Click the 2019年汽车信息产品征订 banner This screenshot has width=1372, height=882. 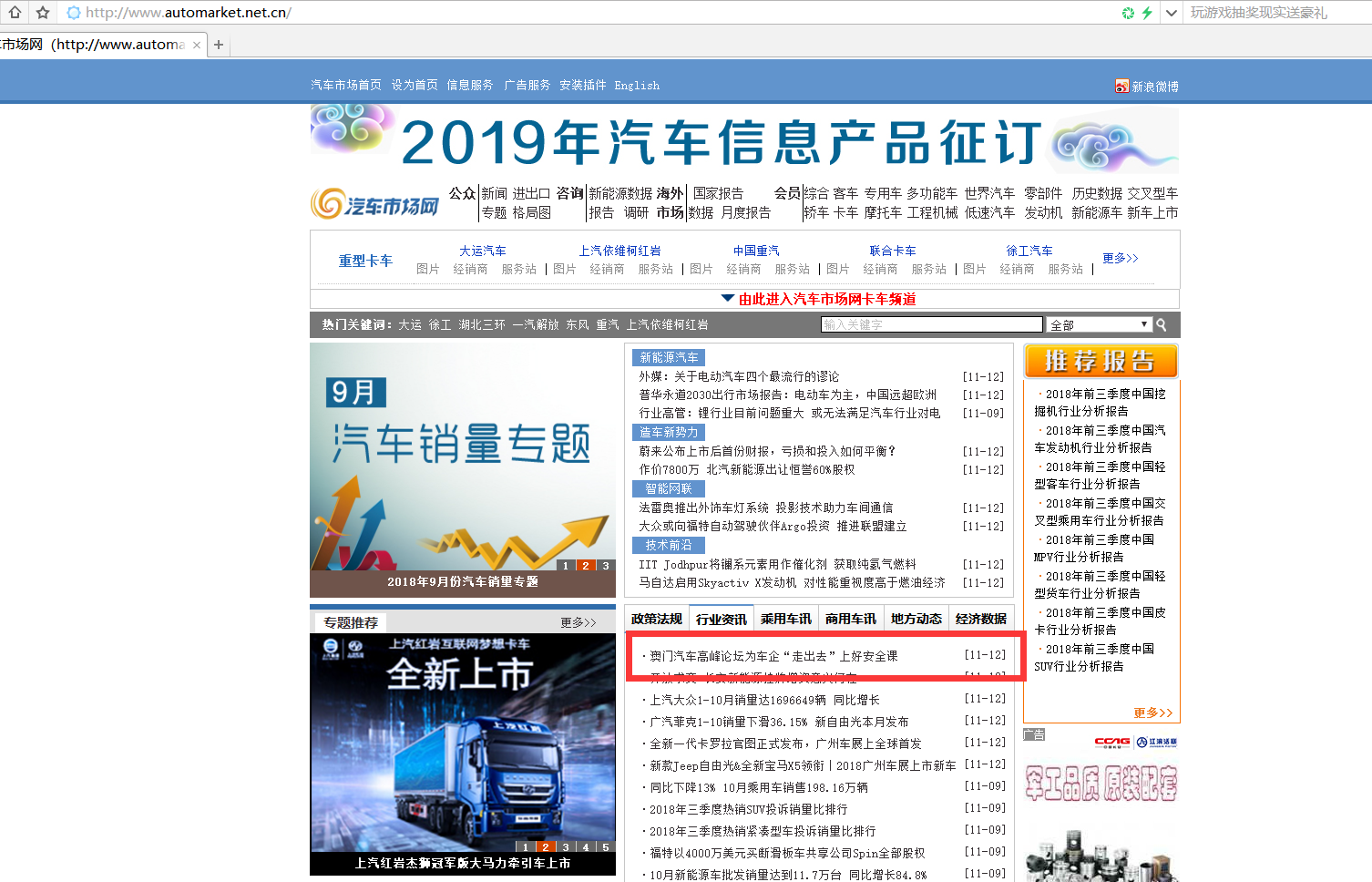[x=744, y=141]
